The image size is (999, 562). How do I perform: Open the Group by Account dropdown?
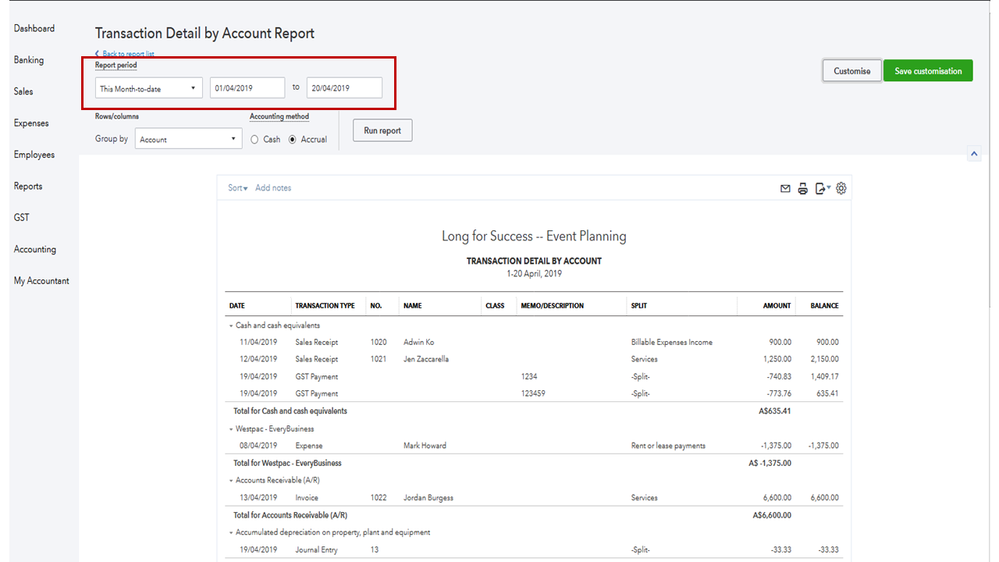pos(189,139)
